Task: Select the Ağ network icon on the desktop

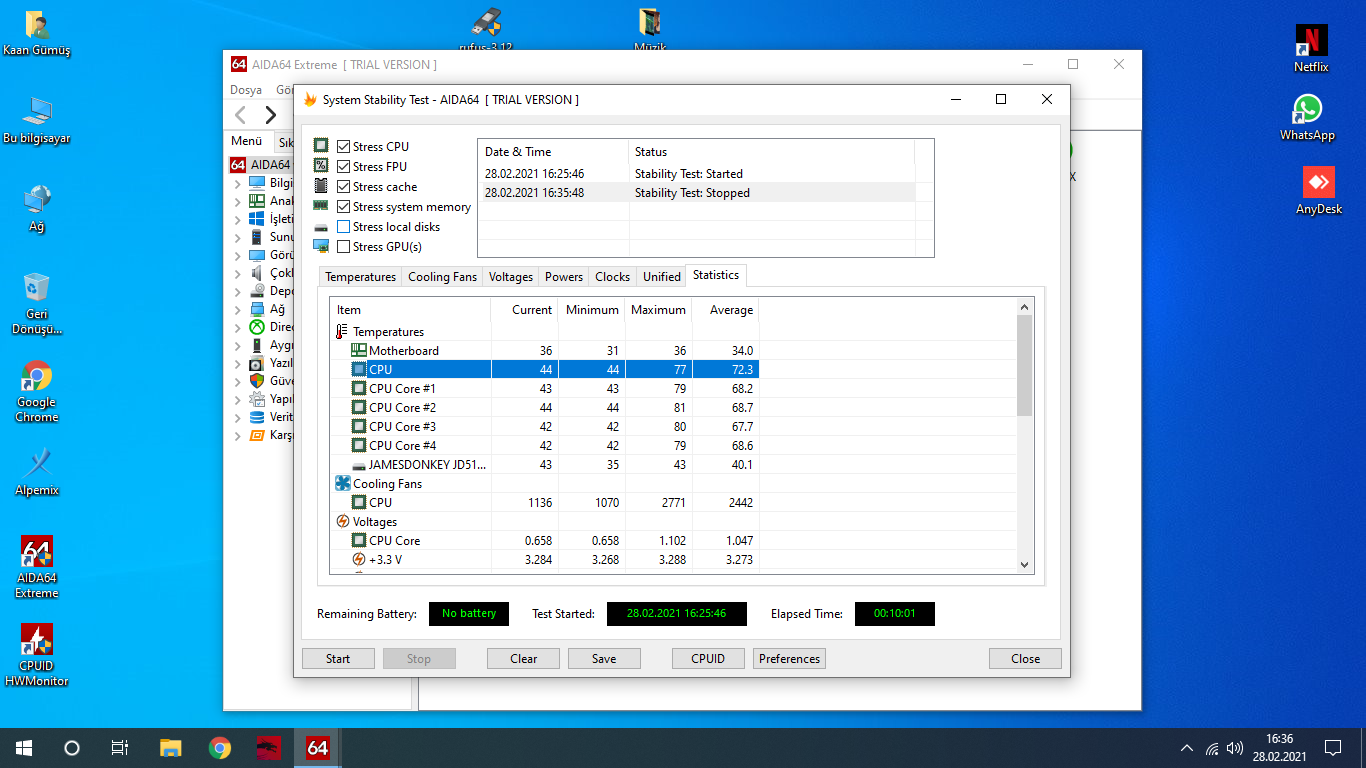Action: click(x=37, y=208)
